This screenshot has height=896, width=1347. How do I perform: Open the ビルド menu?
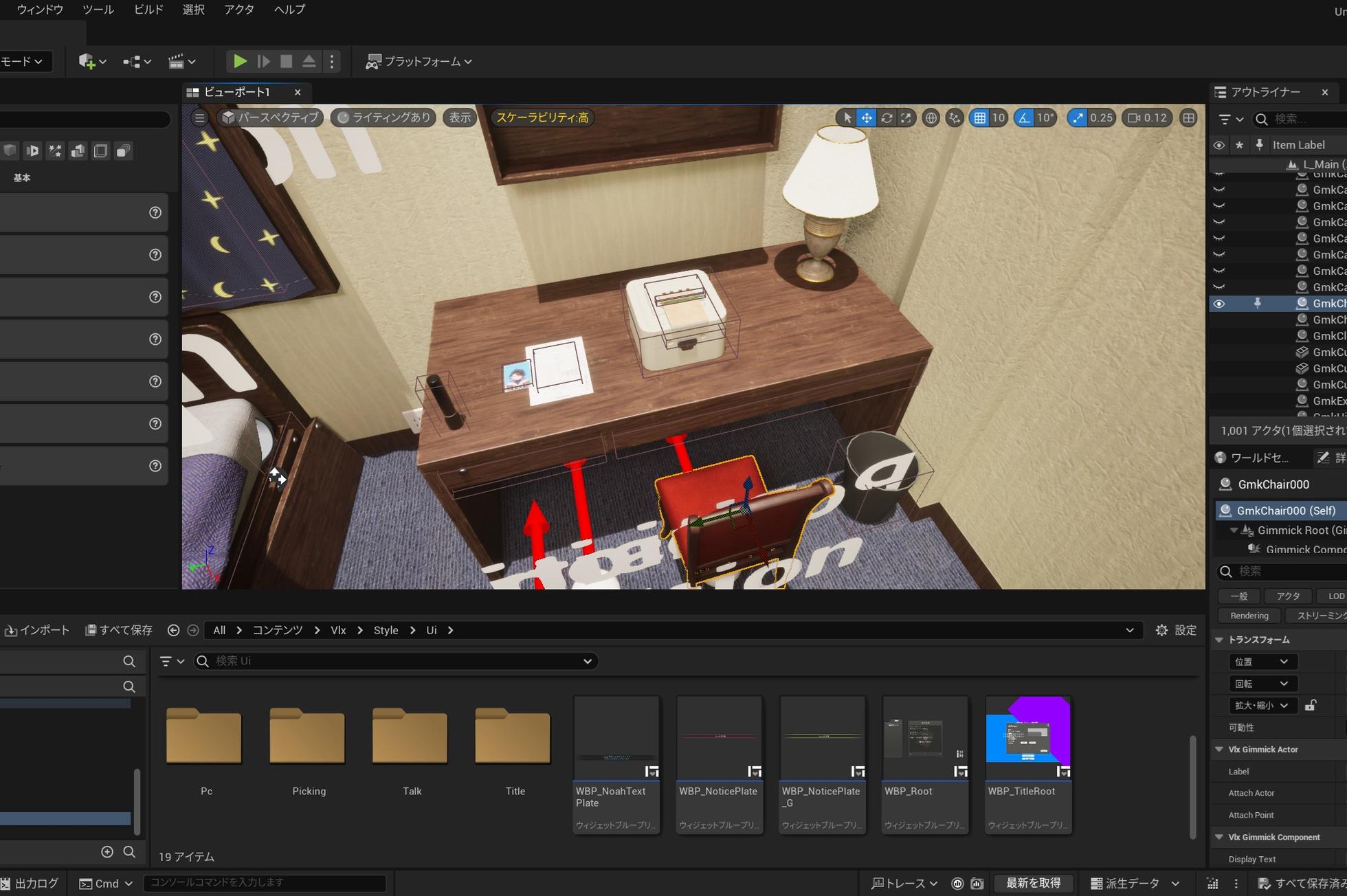(148, 10)
